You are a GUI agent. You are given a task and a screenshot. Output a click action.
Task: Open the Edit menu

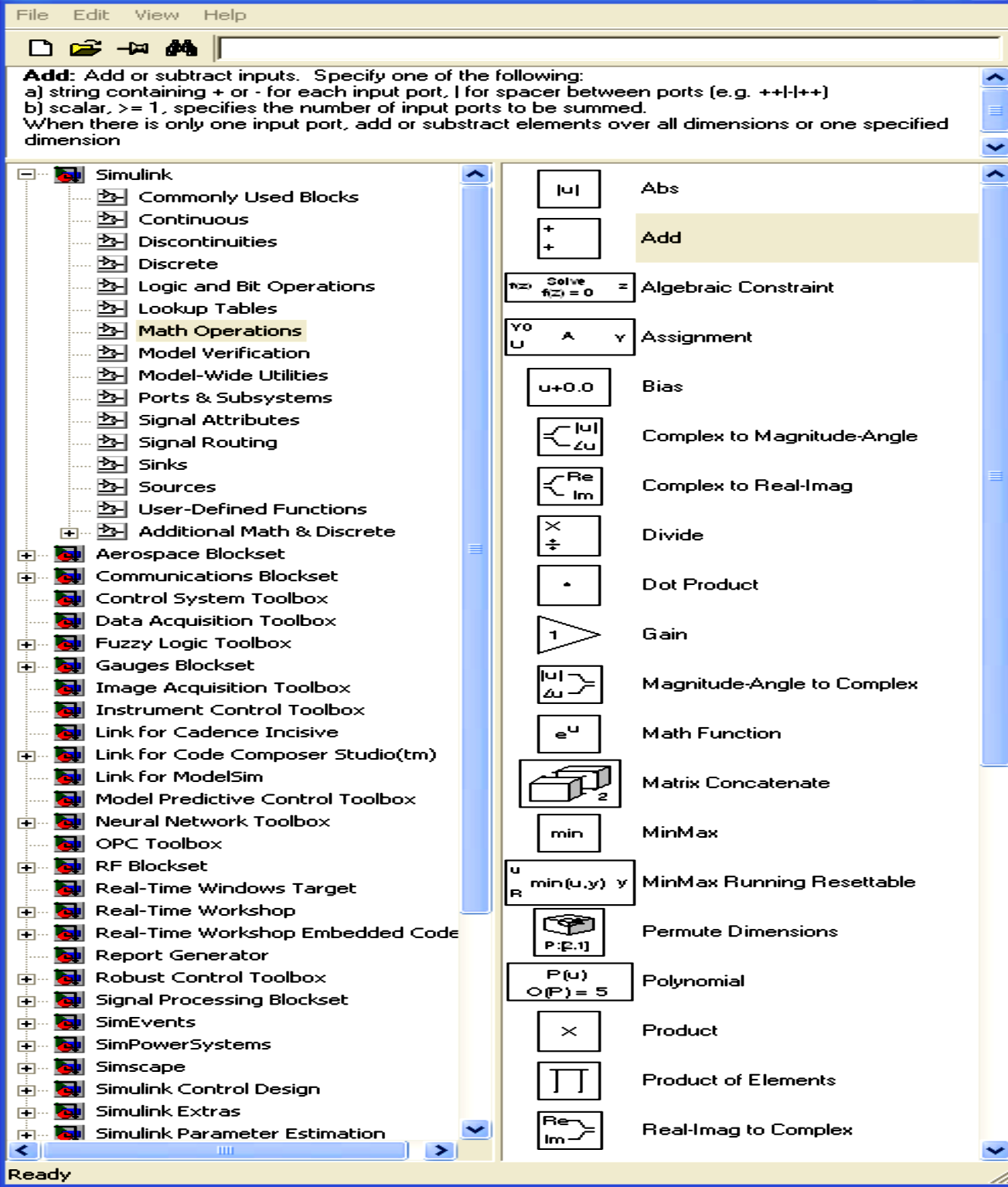coord(91,15)
